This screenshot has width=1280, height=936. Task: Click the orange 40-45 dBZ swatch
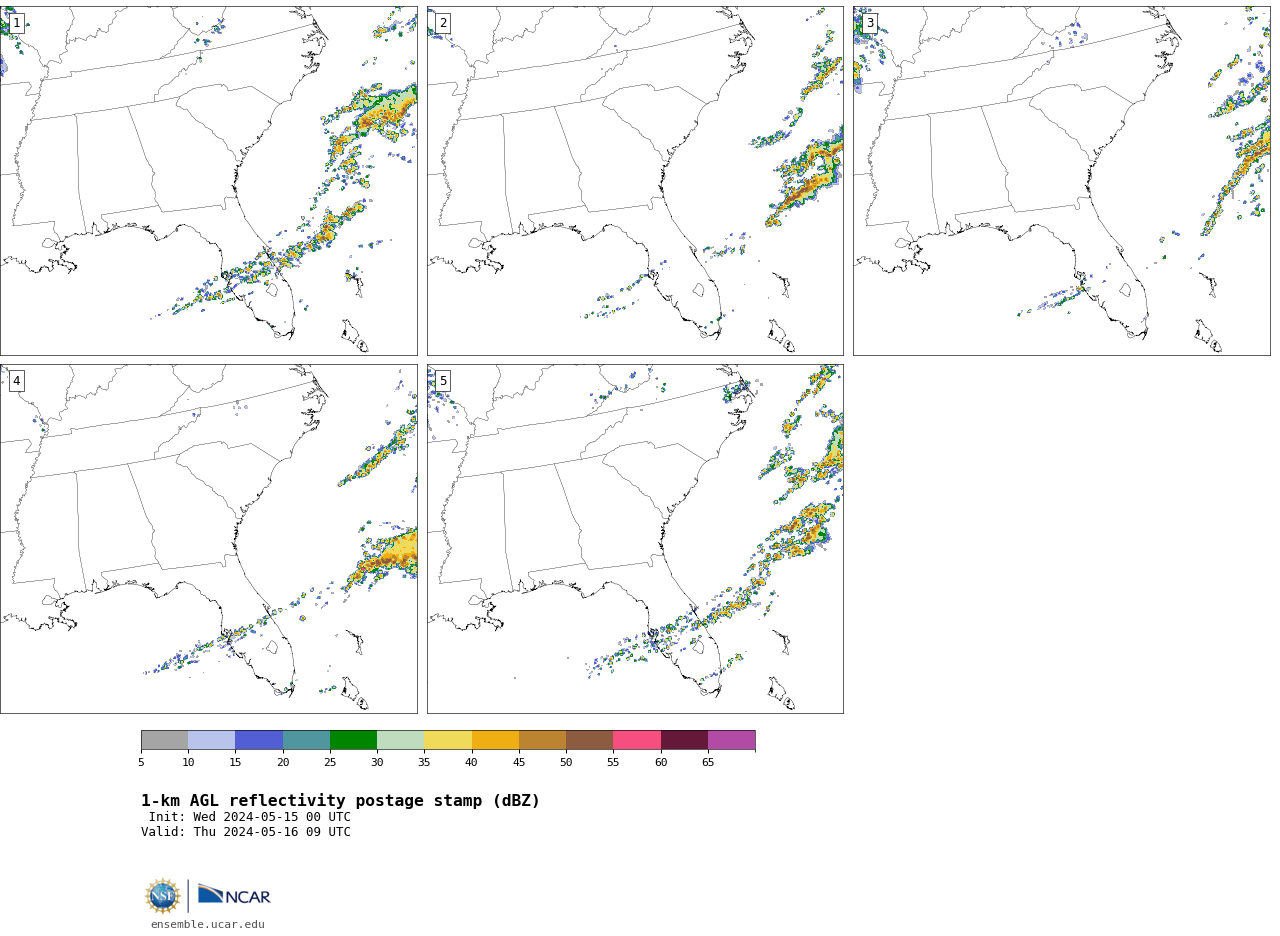point(495,740)
